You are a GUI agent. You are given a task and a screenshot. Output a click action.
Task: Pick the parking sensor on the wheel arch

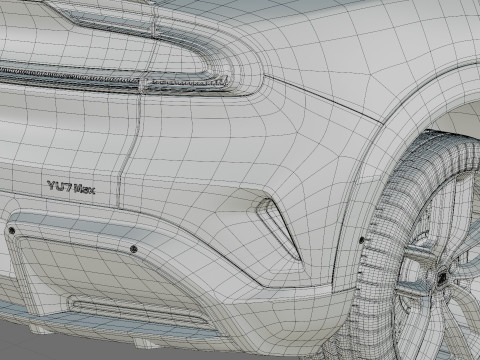point(361,239)
